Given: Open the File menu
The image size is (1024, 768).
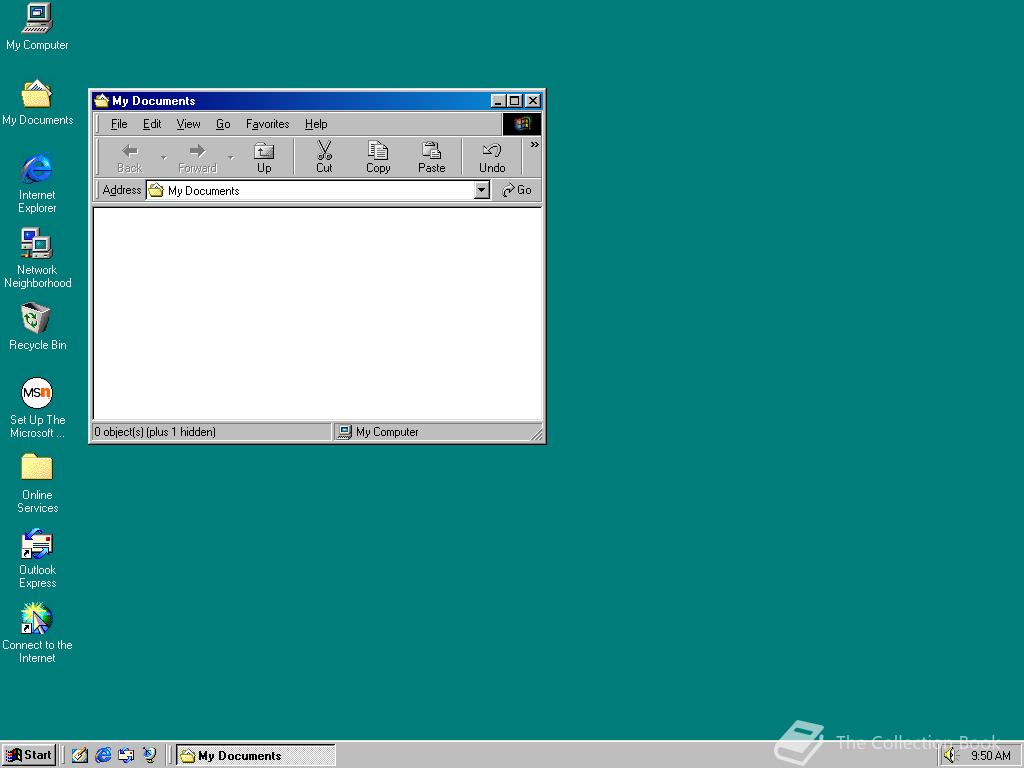Looking at the screenshot, I should [119, 124].
